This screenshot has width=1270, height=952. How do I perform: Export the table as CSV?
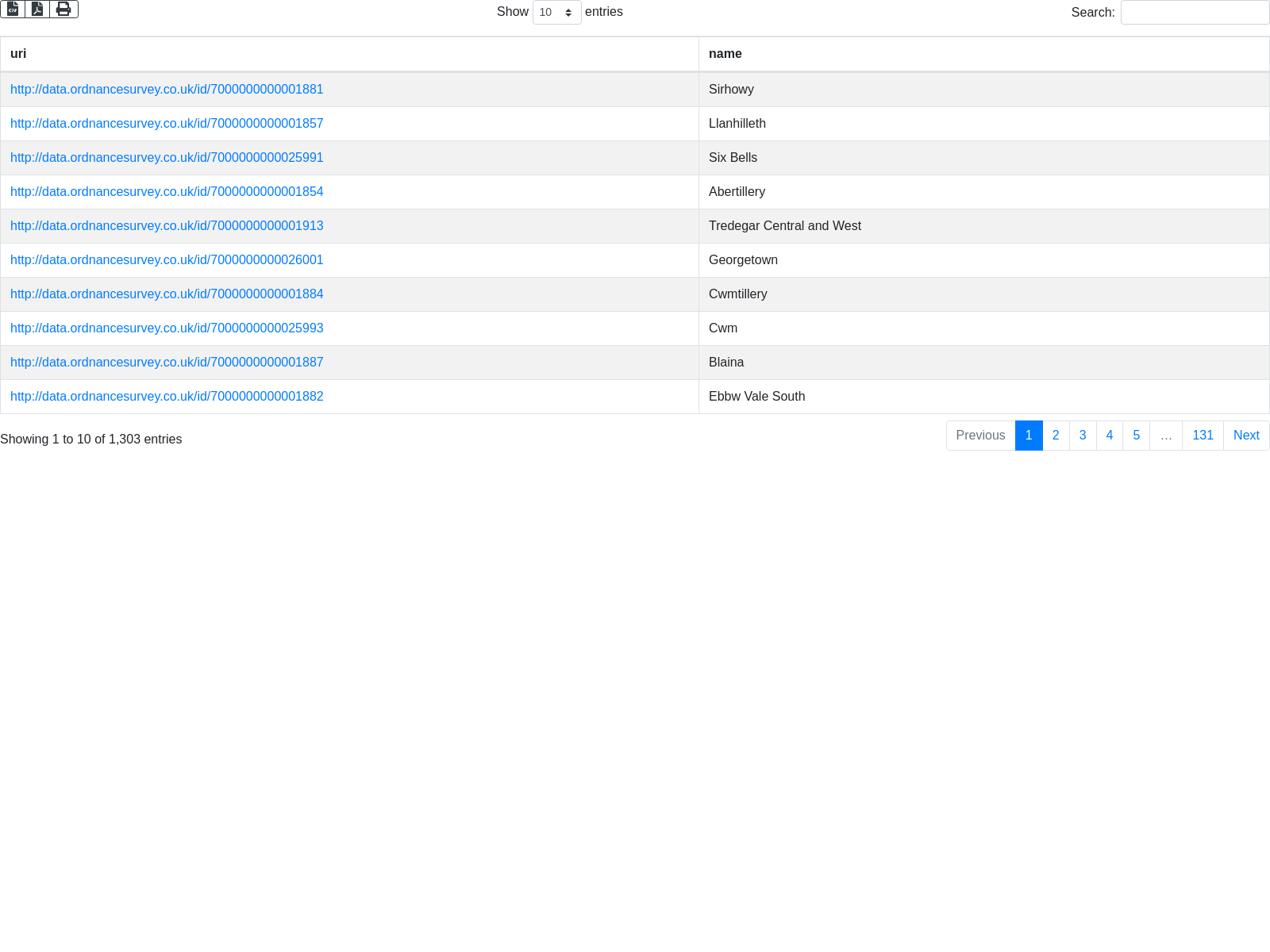coord(13,9)
